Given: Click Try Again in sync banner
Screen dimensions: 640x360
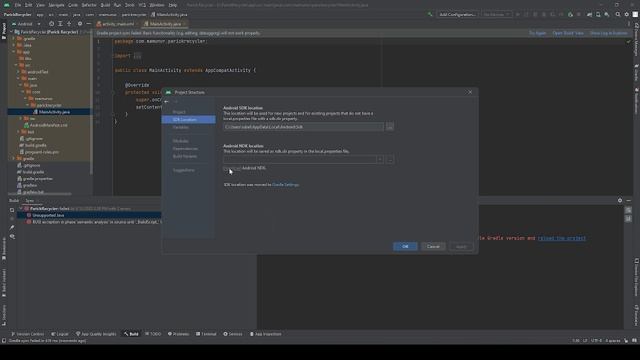Looking at the screenshot, I should 538,33.
